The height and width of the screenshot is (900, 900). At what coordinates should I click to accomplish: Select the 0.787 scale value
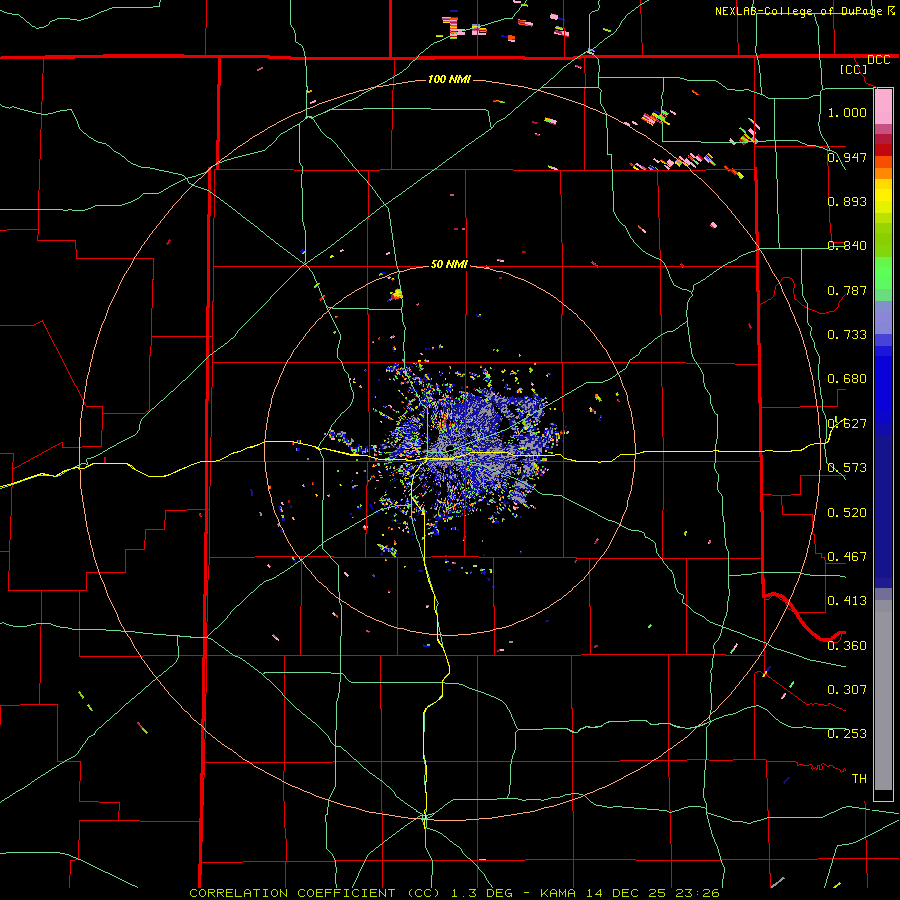click(847, 290)
